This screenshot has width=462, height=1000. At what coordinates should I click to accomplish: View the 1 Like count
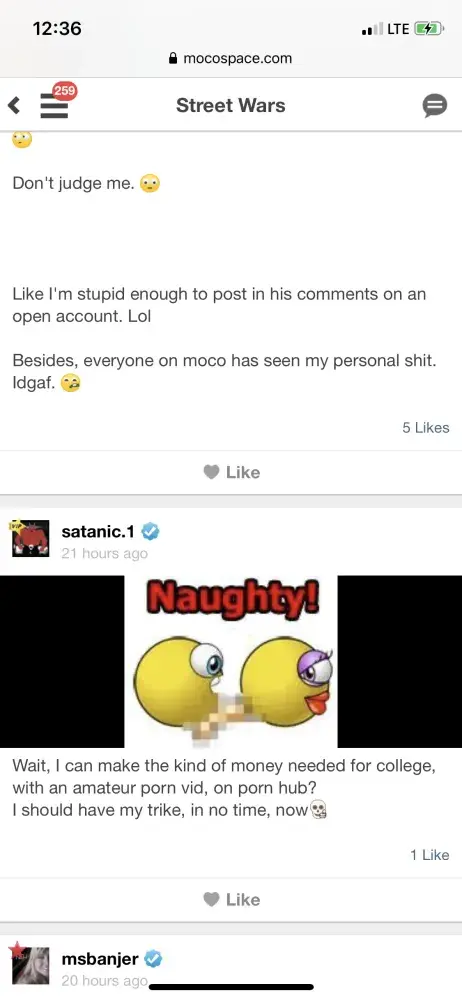(430, 855)
